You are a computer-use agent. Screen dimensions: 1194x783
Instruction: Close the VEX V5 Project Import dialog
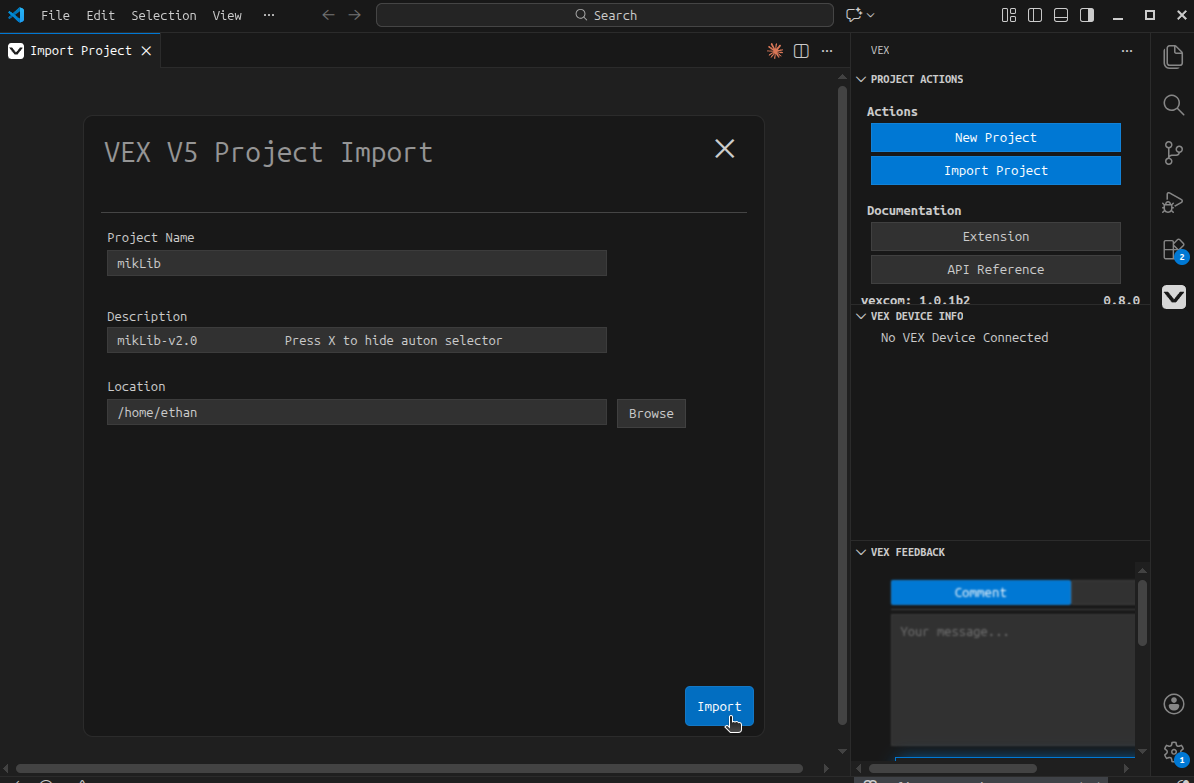click(x=725, y=149)
